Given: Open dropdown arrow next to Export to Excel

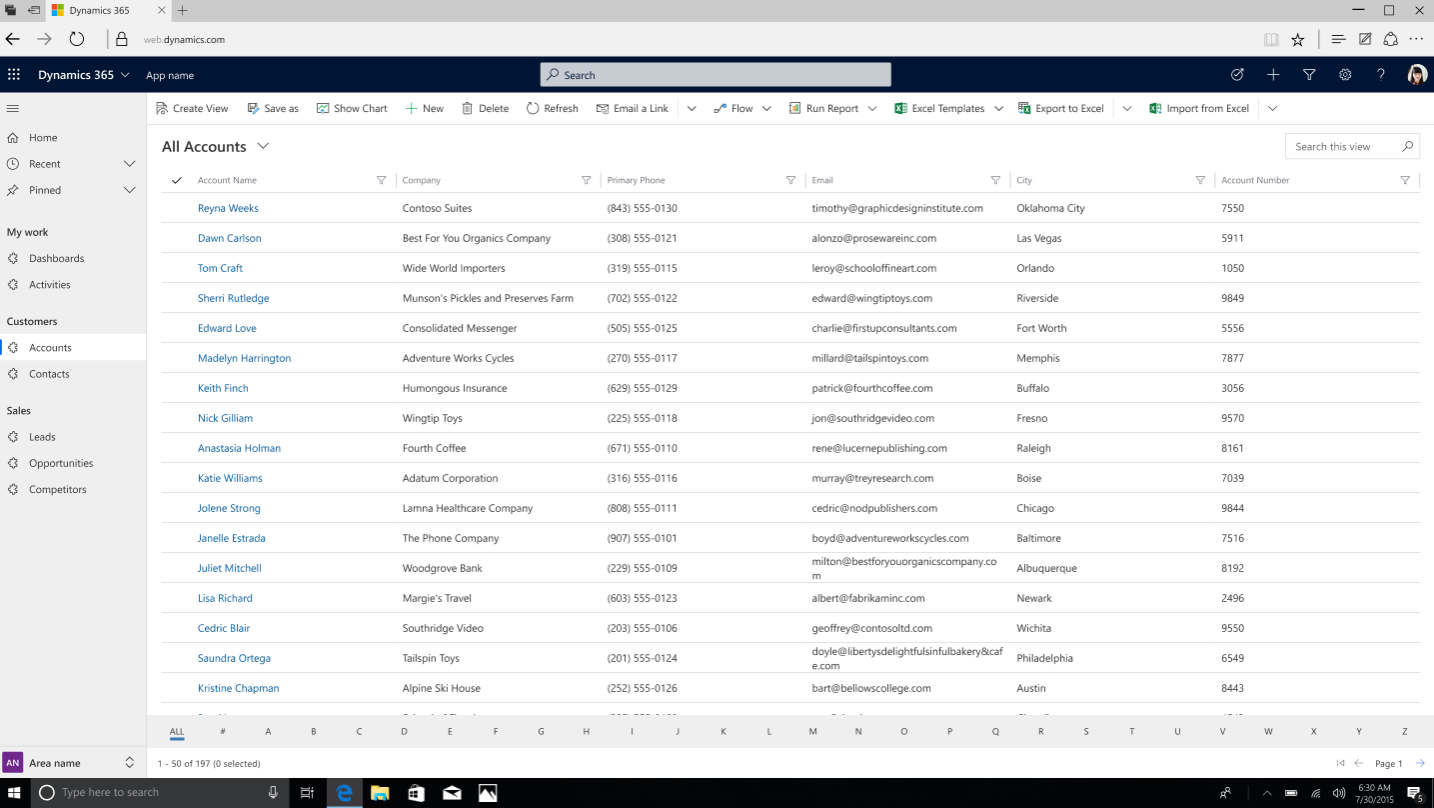Looking at the screenshot, I should point(1127,108).
